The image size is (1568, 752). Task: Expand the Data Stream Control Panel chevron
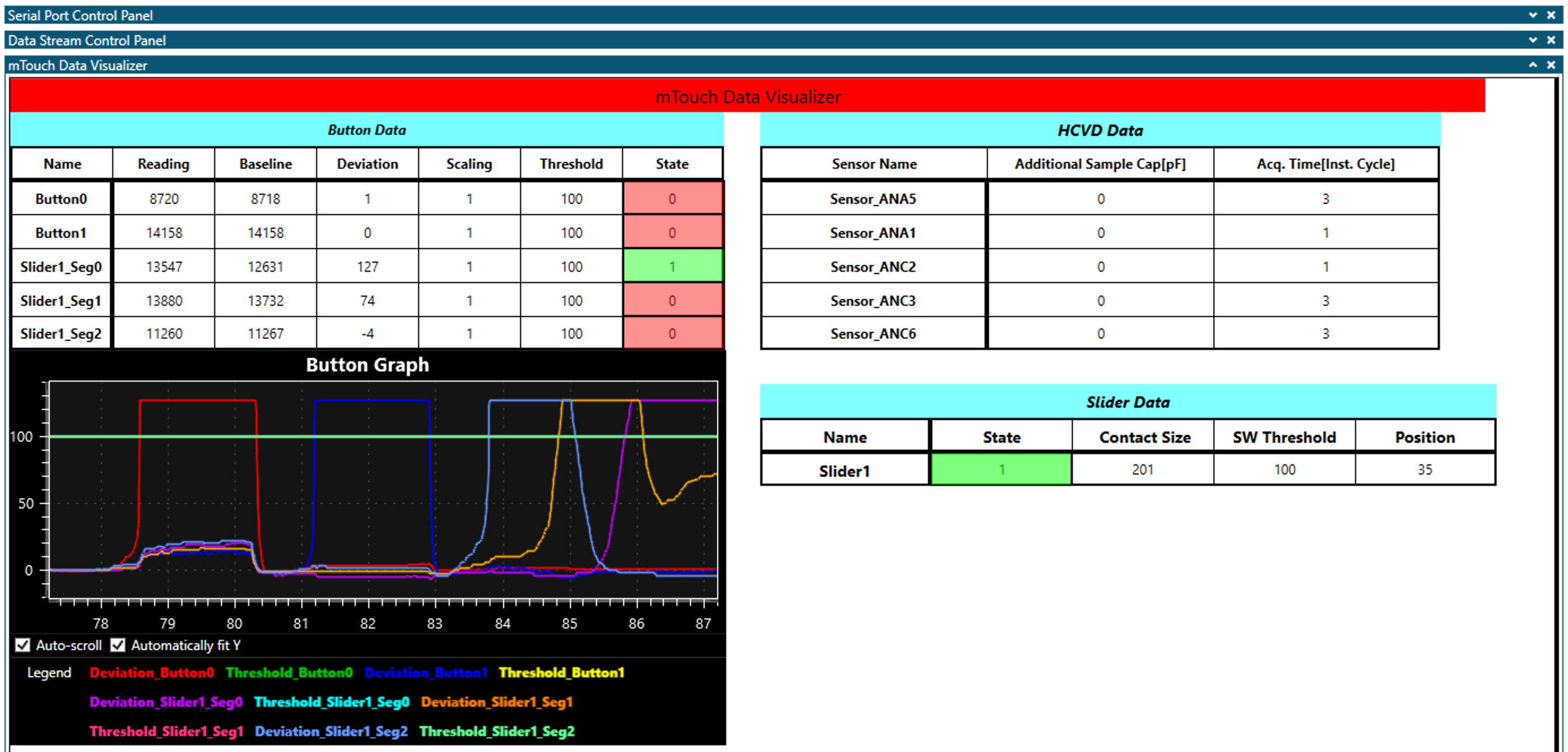[x=1533, y=40]
